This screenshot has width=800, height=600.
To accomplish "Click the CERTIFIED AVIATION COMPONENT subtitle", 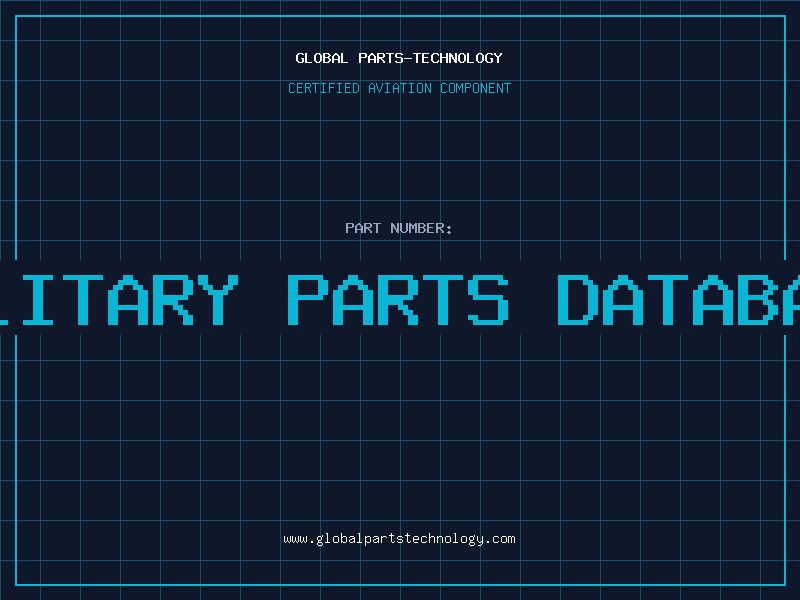I will tap(399, 88).
